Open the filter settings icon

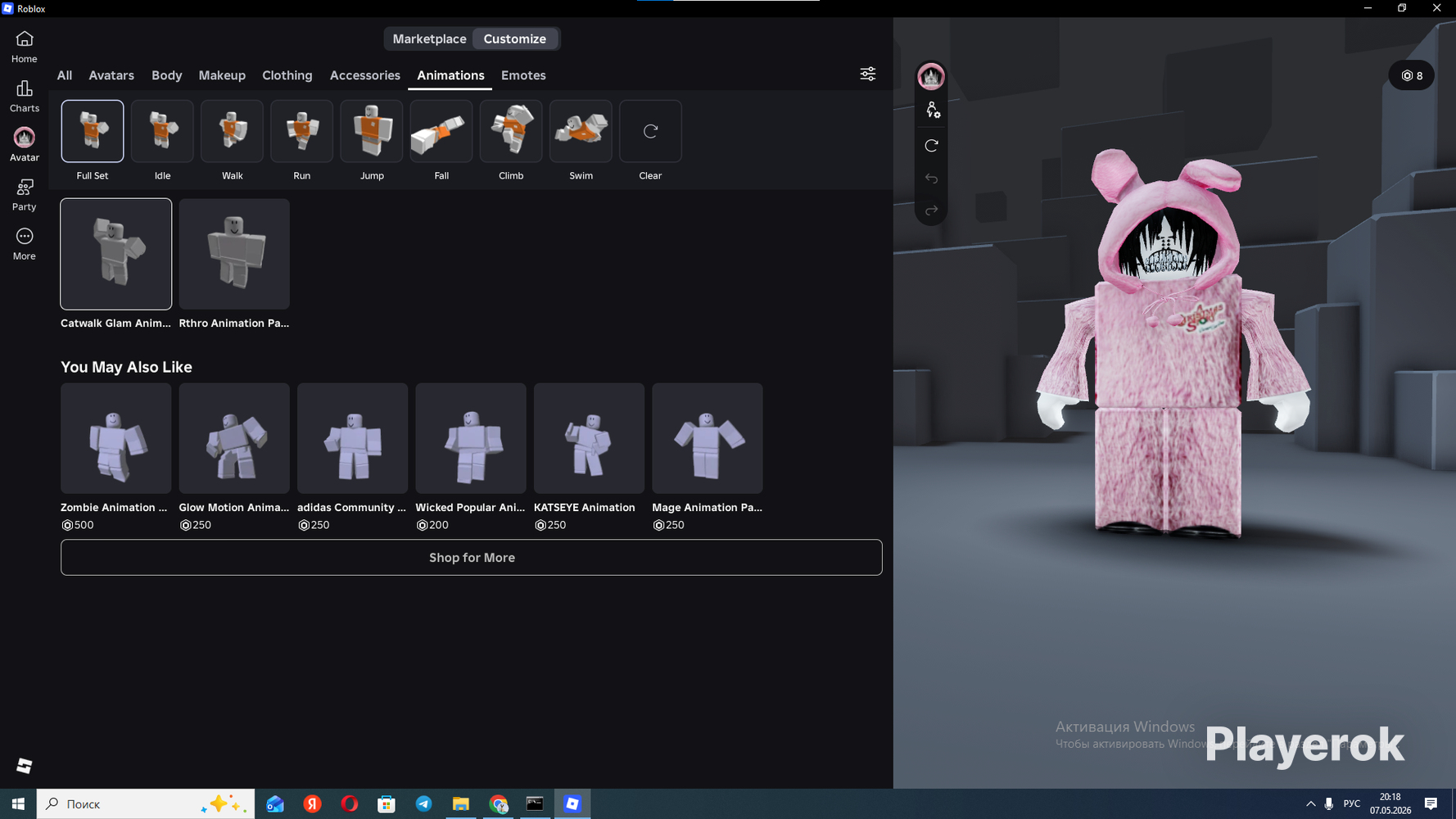point(868,75)
